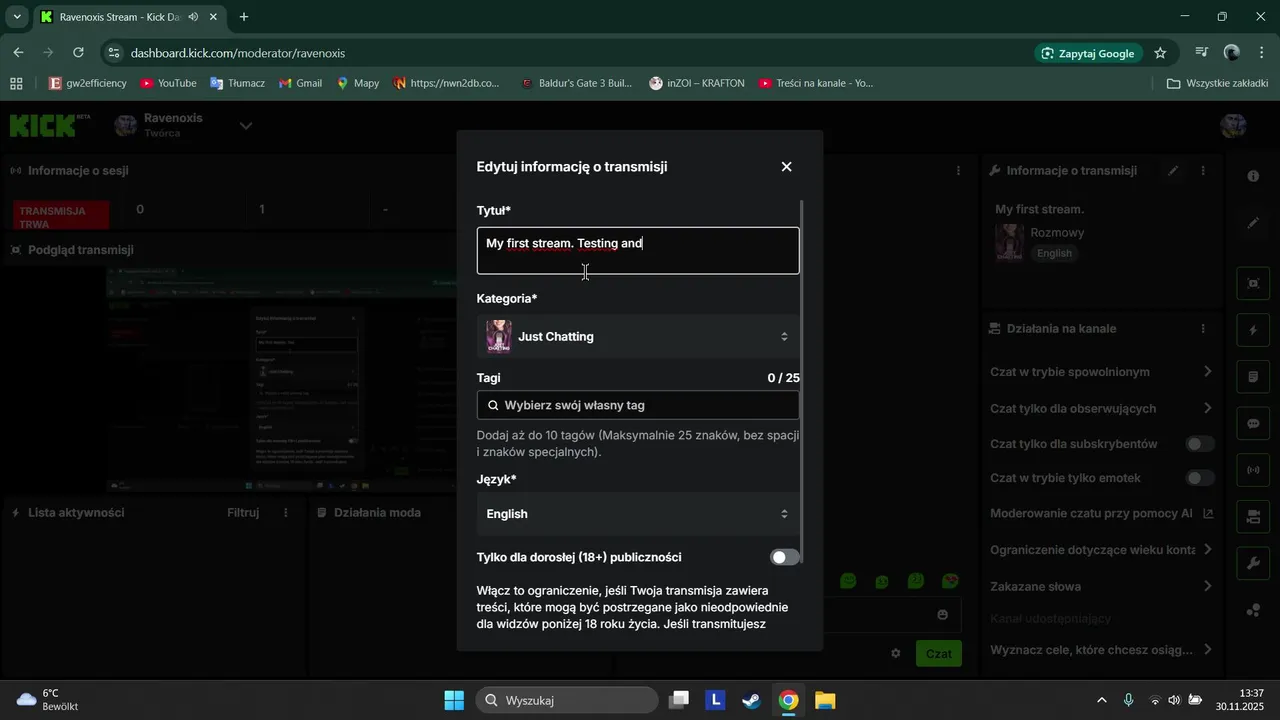Click the note document icon in right sidebar
The width and height of the screenshot is (1280, 720).
pos(1253,377)
